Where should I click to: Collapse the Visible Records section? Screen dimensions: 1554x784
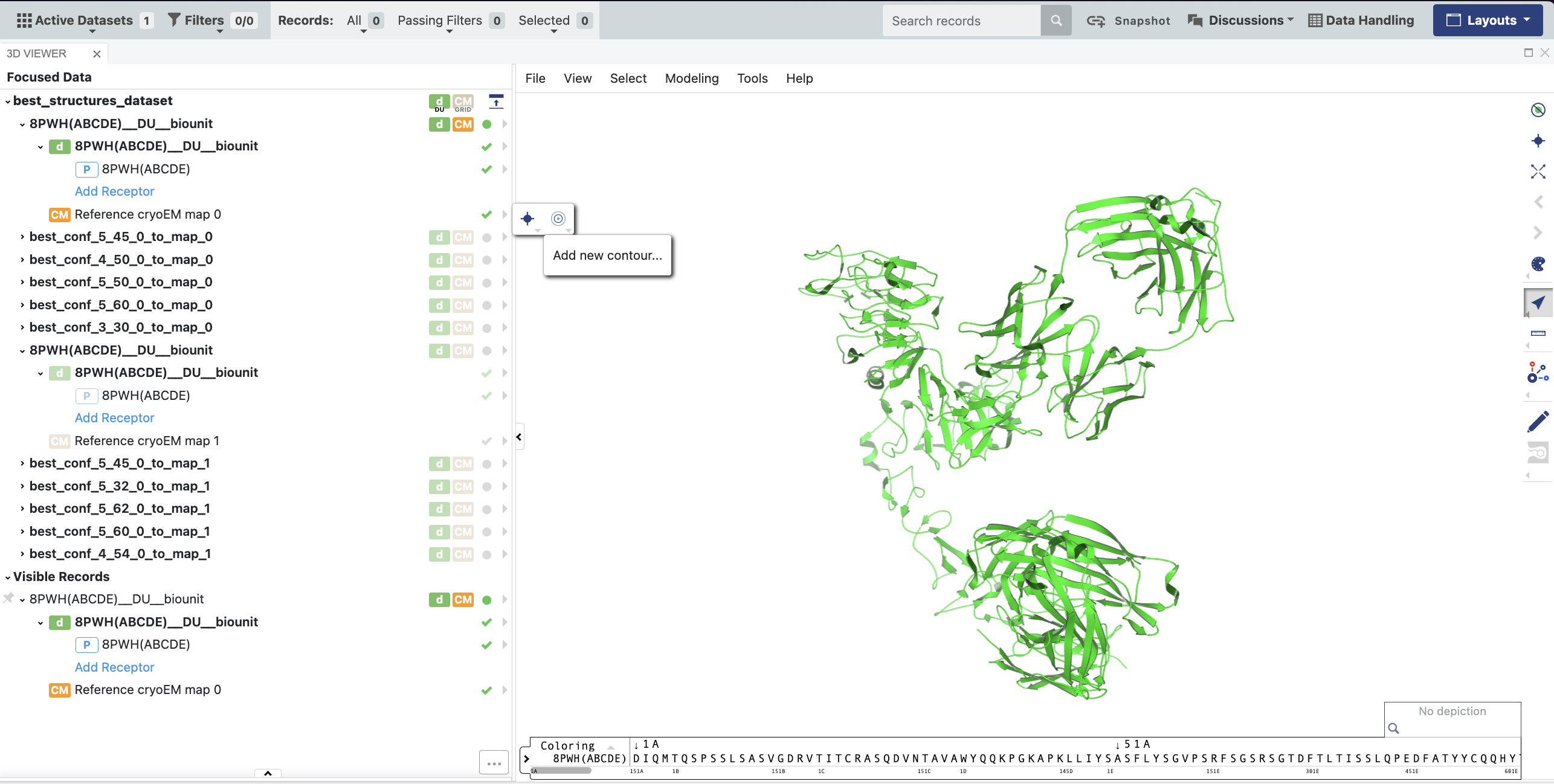pyautogui.click(x=8, y=577)
